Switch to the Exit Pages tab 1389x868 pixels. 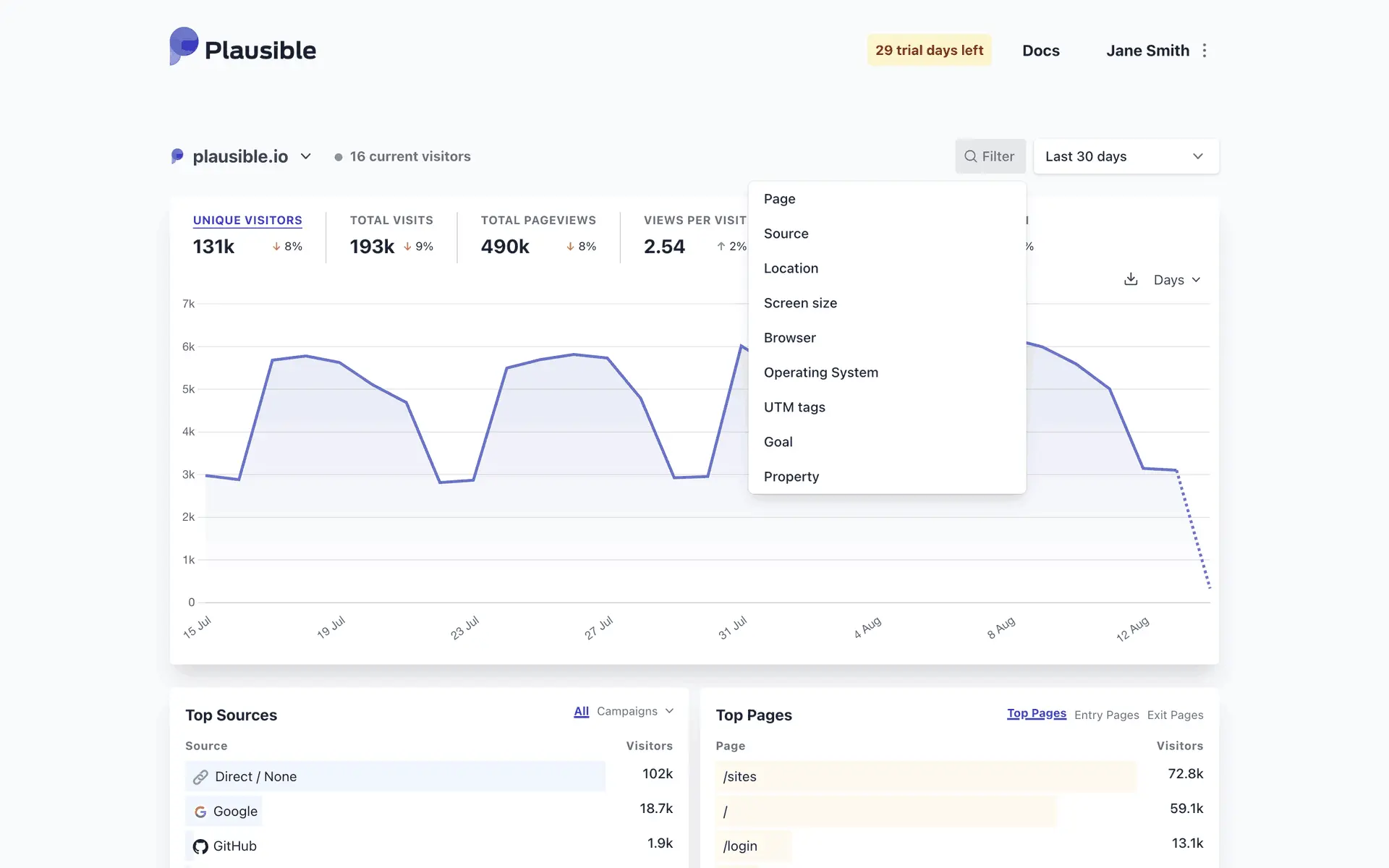[x=1175, y=715]
